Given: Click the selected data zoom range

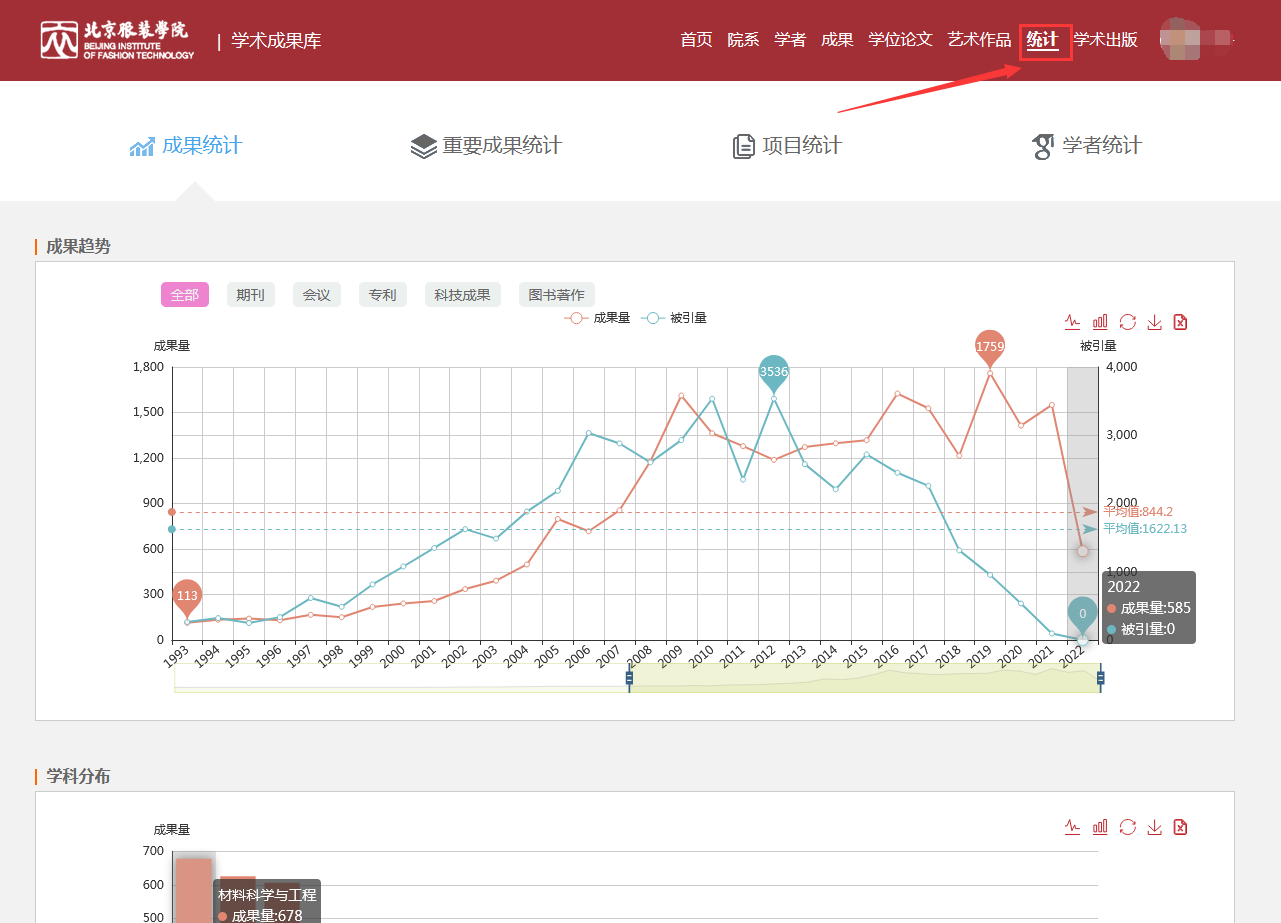Looking at the screenshot, I should [865, 678].
